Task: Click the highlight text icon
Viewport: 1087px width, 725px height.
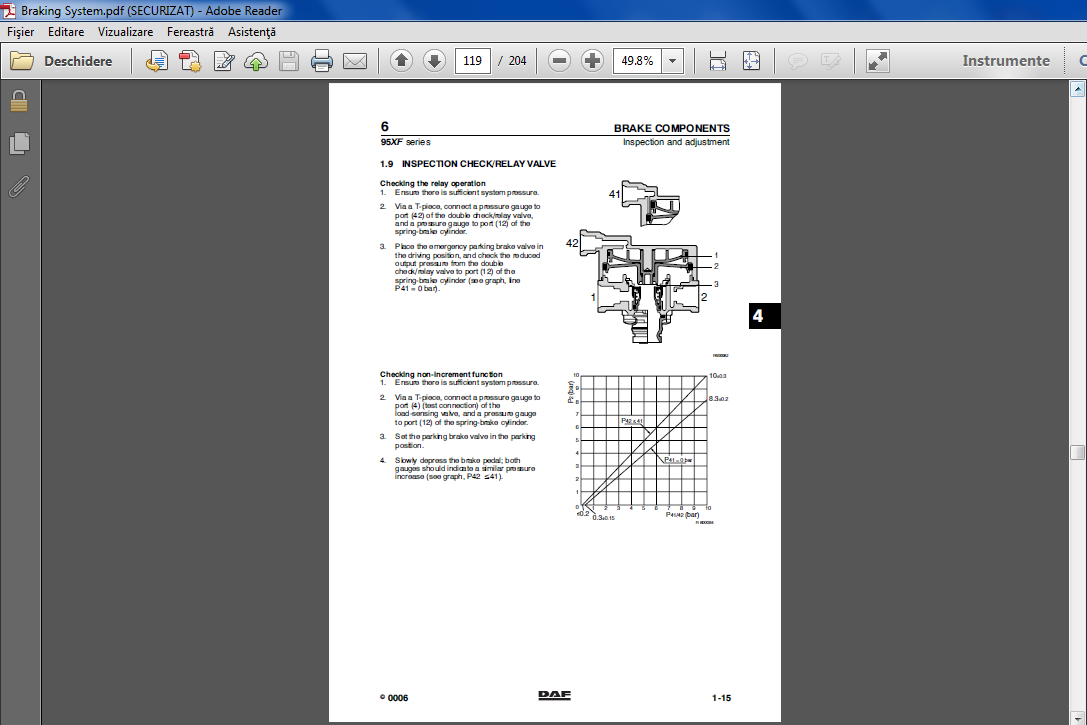Action: 831,62
